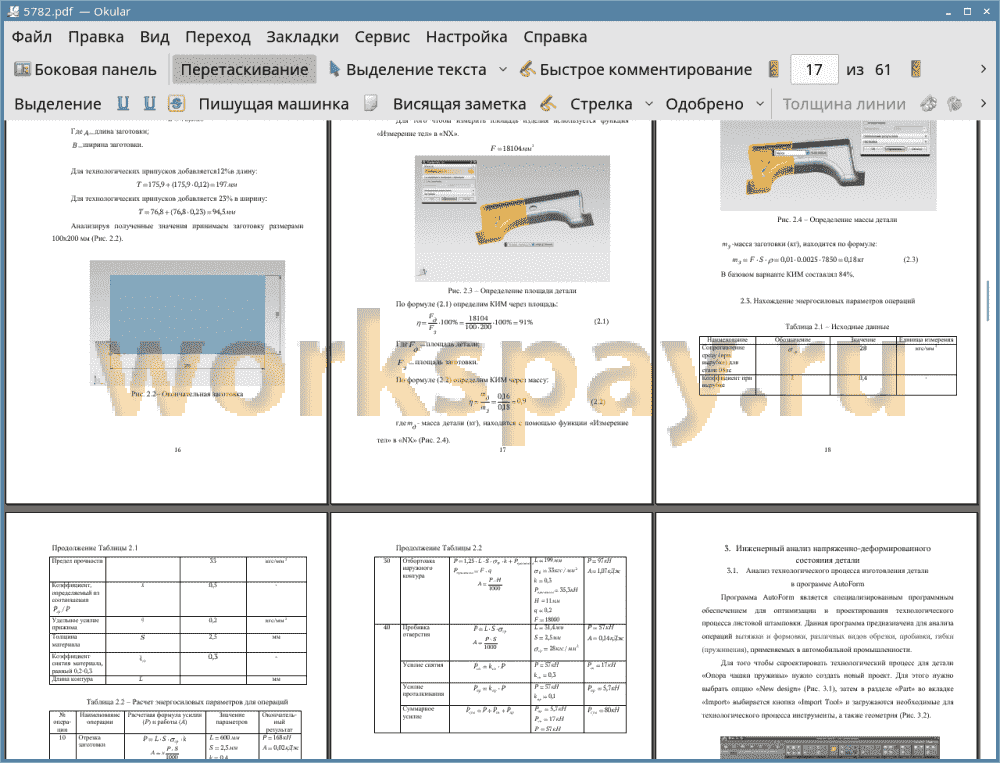Click the text 'Продолжение Таблицы 2.1'
This screenshot has width=1000, height=763.
tap(94, 548)
